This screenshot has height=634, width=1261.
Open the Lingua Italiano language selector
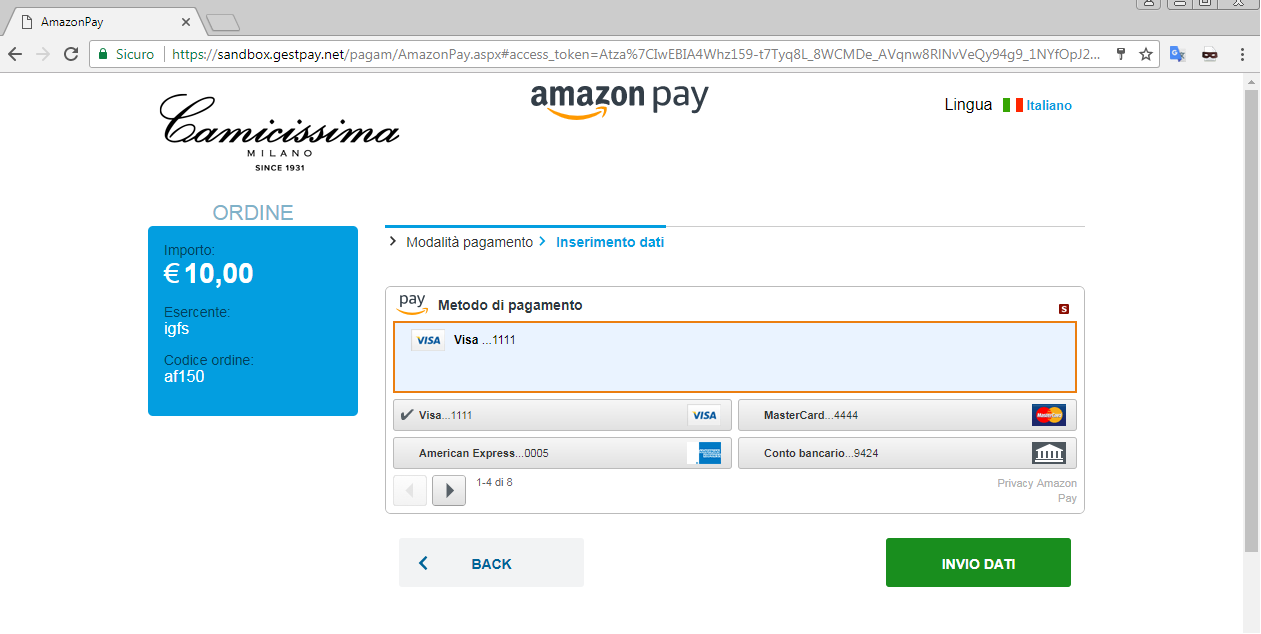1037,105
